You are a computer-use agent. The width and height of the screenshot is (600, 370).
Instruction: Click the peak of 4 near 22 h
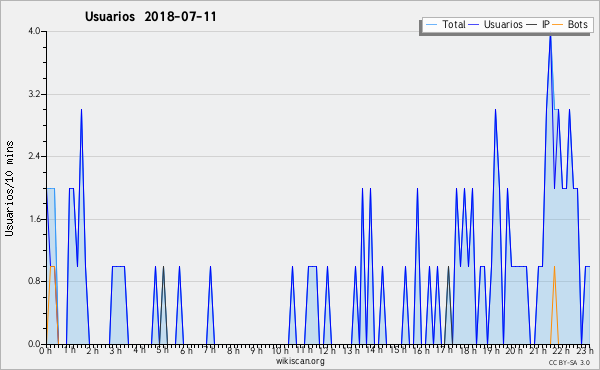[550, 35]
